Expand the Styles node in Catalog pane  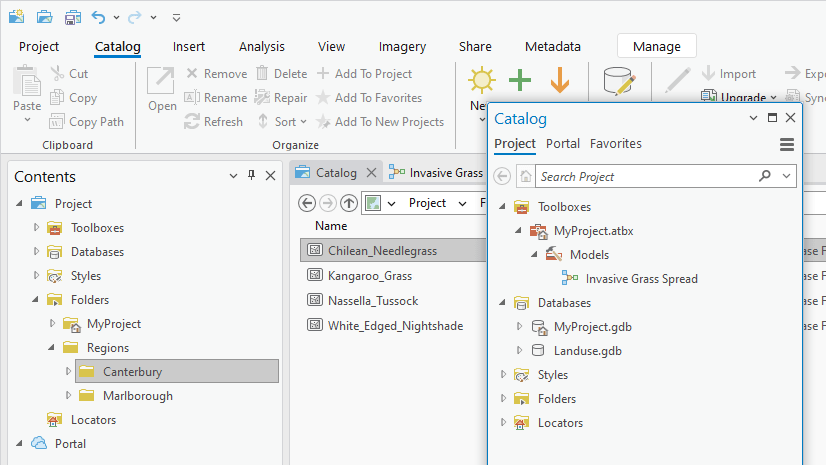[503, 375]
